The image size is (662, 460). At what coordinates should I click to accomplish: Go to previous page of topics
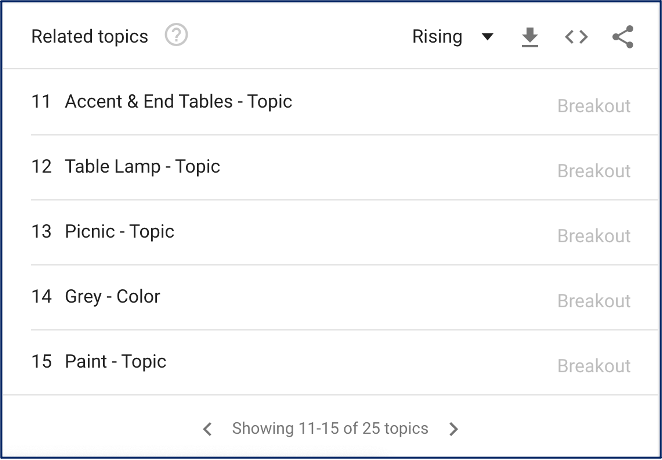(207, 429)
